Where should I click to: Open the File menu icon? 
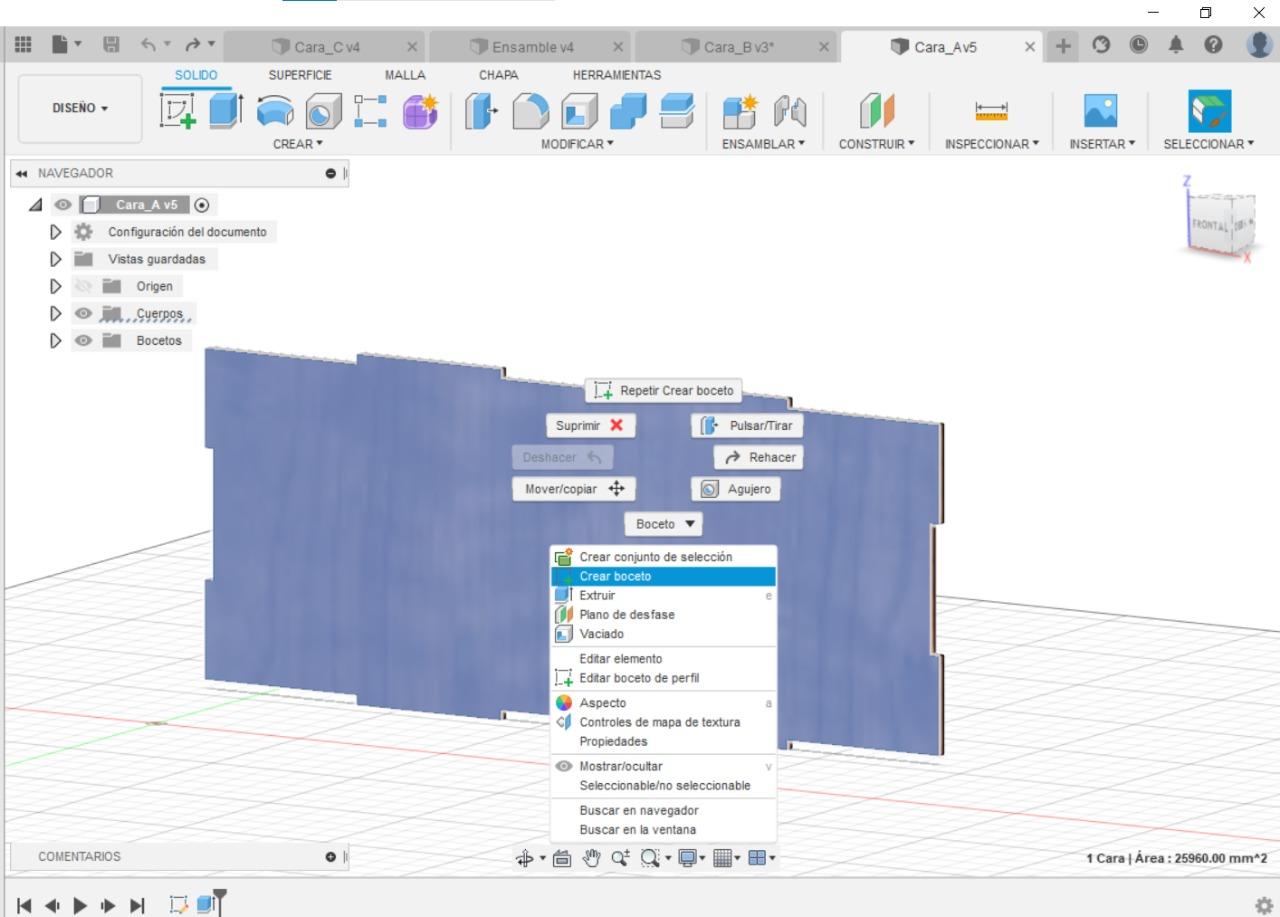(x=59, y=46)
